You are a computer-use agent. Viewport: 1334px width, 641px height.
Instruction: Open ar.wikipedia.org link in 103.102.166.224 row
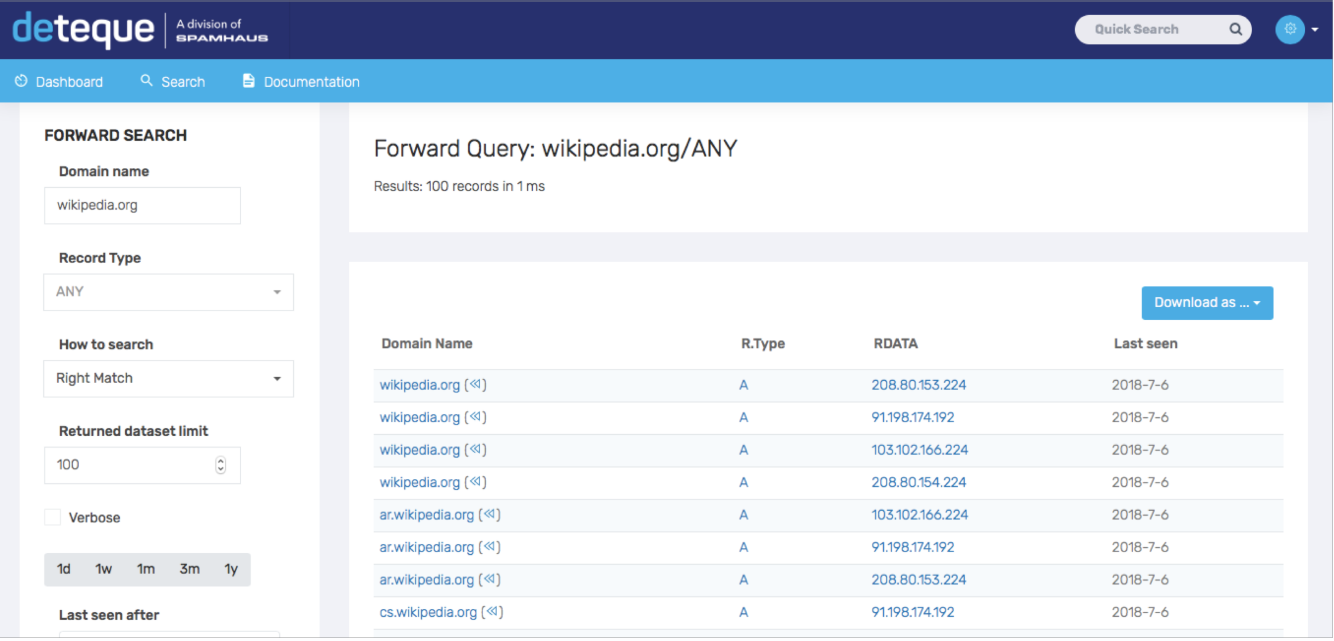click(x=427, y=515)
